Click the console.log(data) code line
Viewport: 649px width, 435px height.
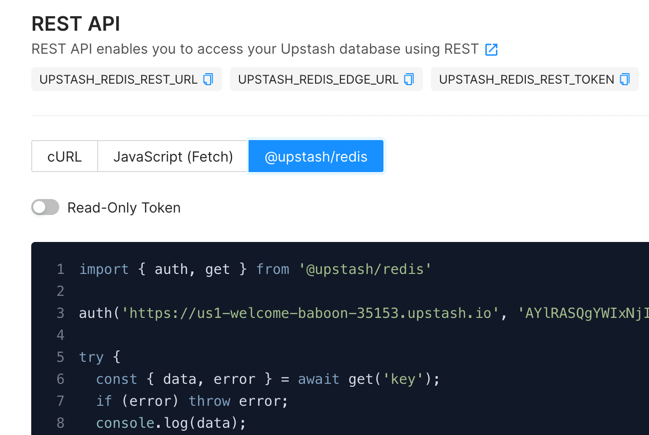[x=171, y=423]
